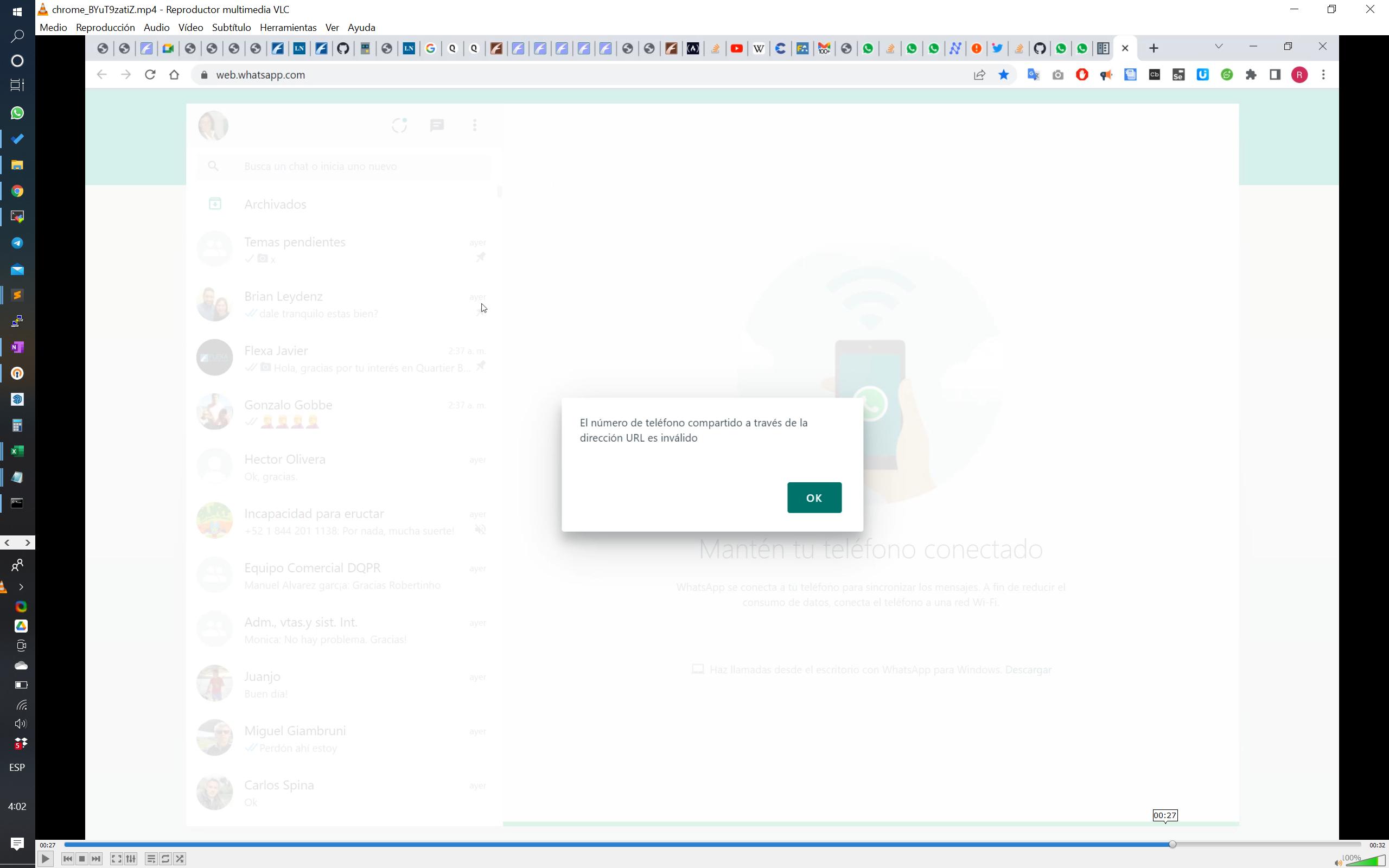Expand hidden tray icons chevron
Screen dimensions: 1389x868
(21, 586)
